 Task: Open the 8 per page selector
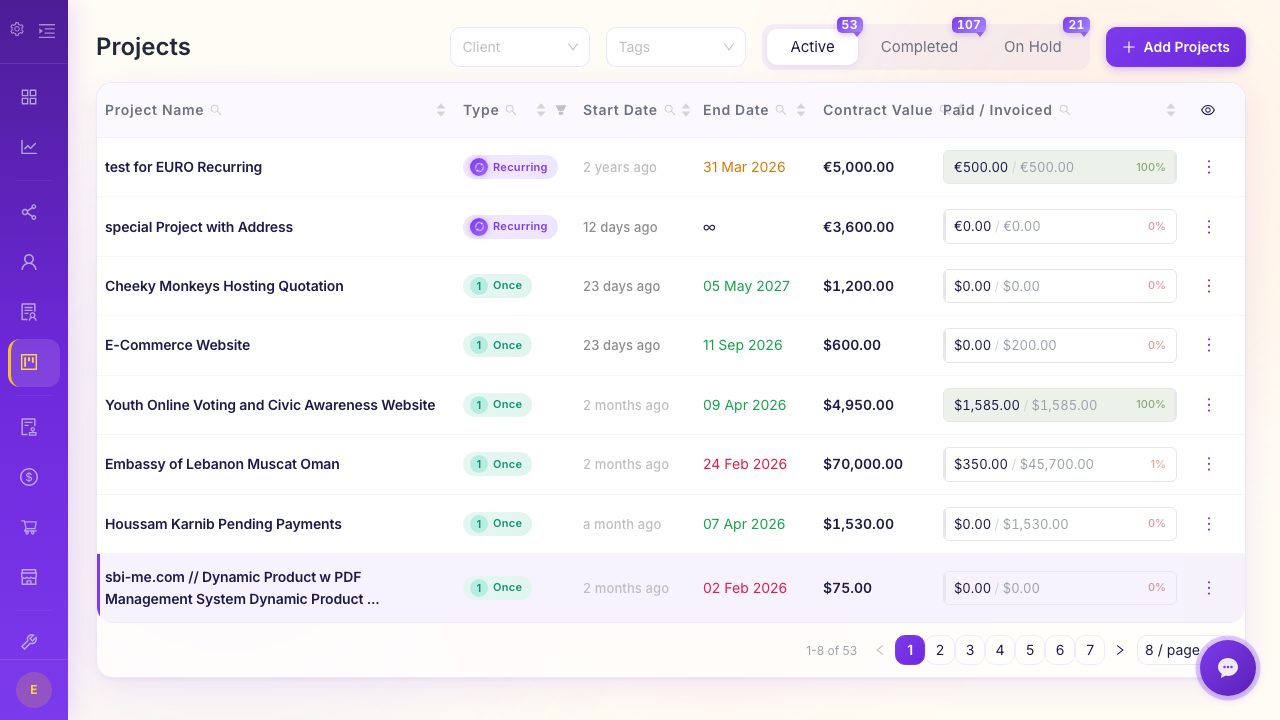click(1170, 650)
